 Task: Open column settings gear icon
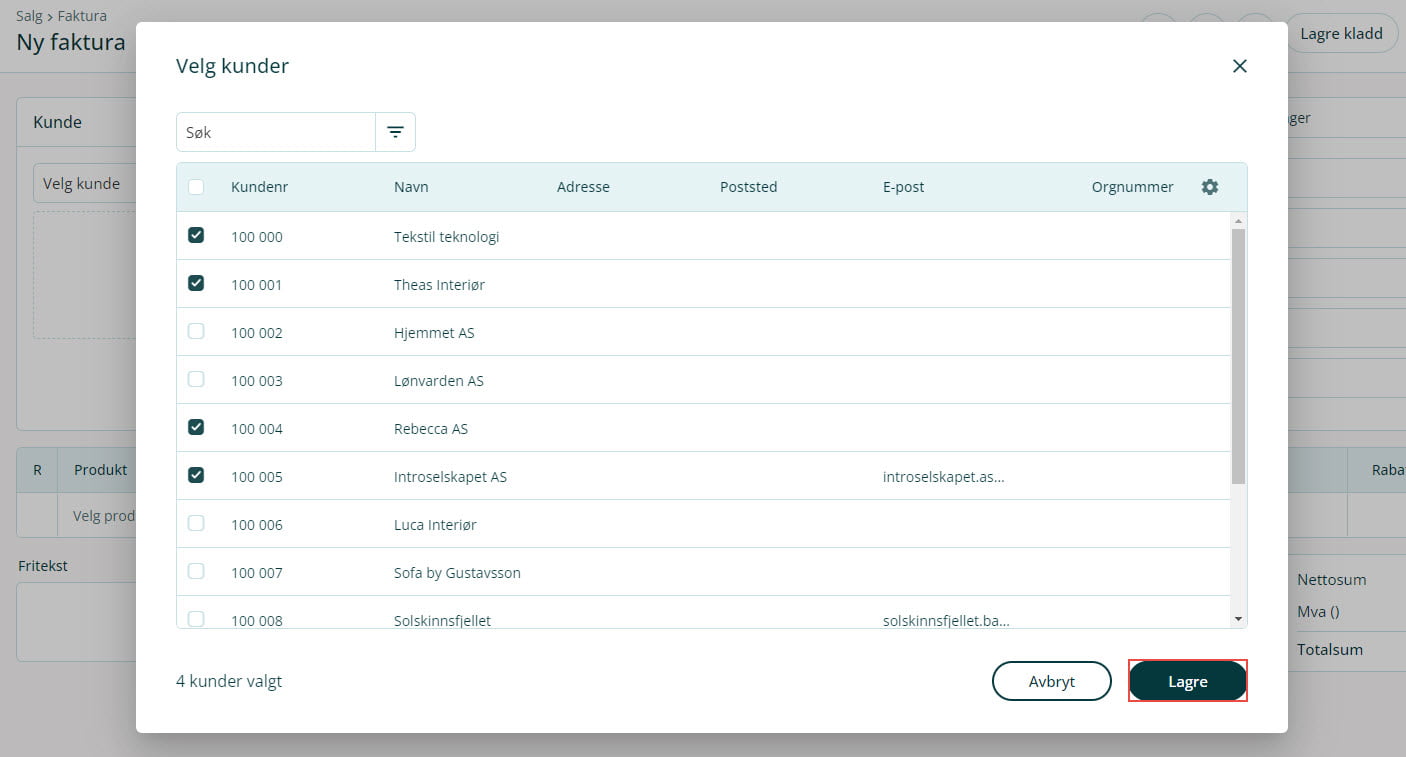pos(1209,187)
